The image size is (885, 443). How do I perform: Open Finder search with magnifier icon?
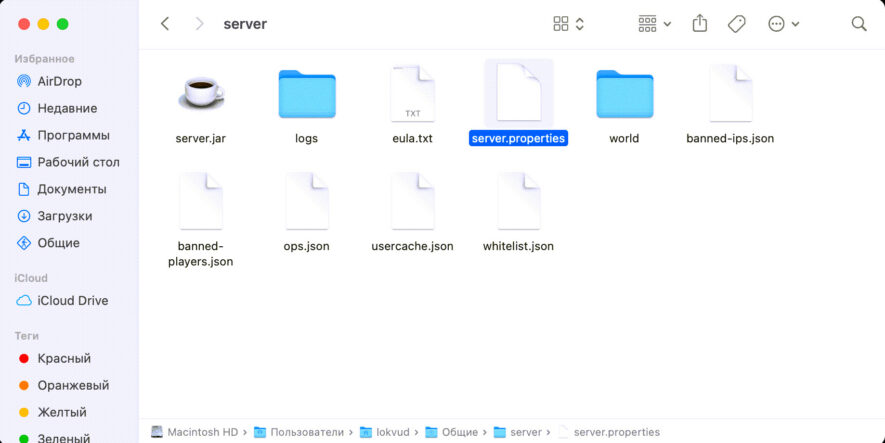coord(858,23)
